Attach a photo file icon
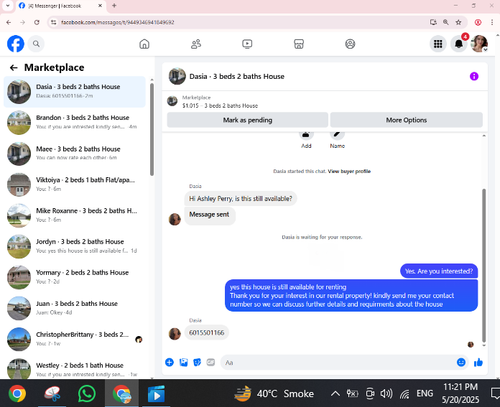 click(183, 362)
